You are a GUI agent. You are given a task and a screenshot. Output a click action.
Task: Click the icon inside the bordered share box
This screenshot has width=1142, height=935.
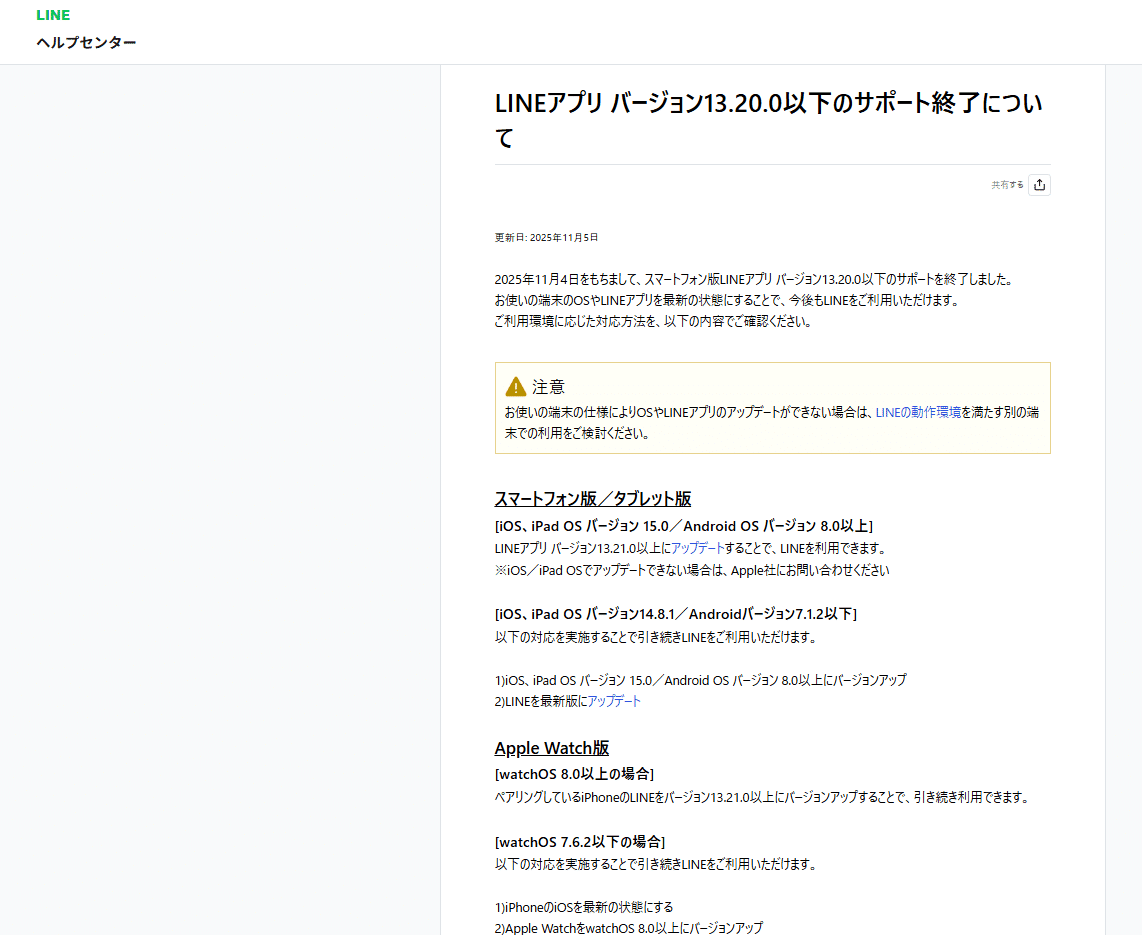click(x=1039, y=184)
